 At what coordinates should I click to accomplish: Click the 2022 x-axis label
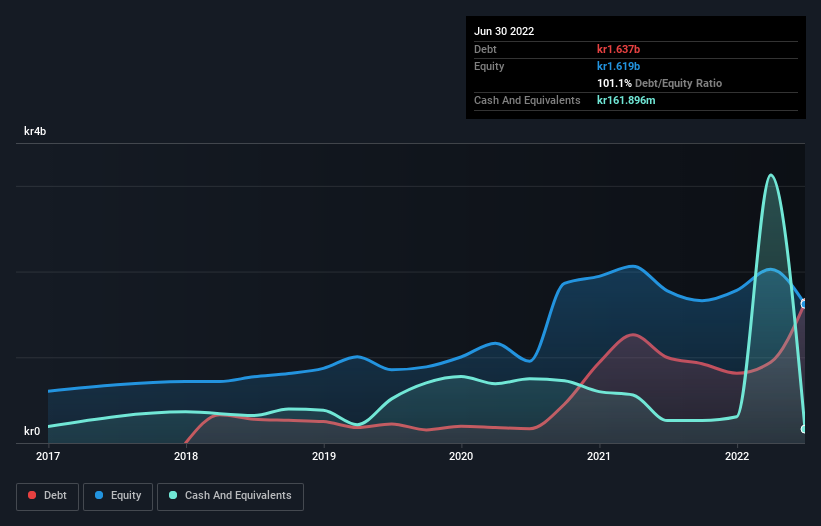coord(737,456)
